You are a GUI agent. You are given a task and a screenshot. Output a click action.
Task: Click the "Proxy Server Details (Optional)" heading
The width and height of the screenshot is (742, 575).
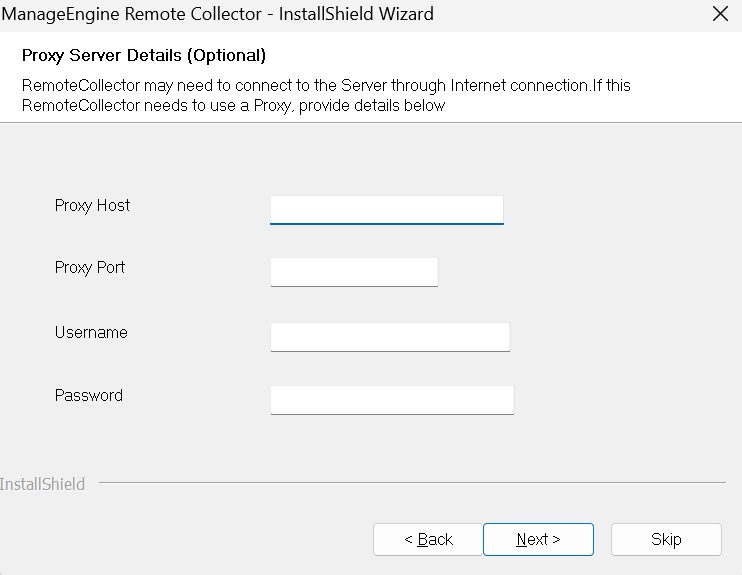point(144,55)
